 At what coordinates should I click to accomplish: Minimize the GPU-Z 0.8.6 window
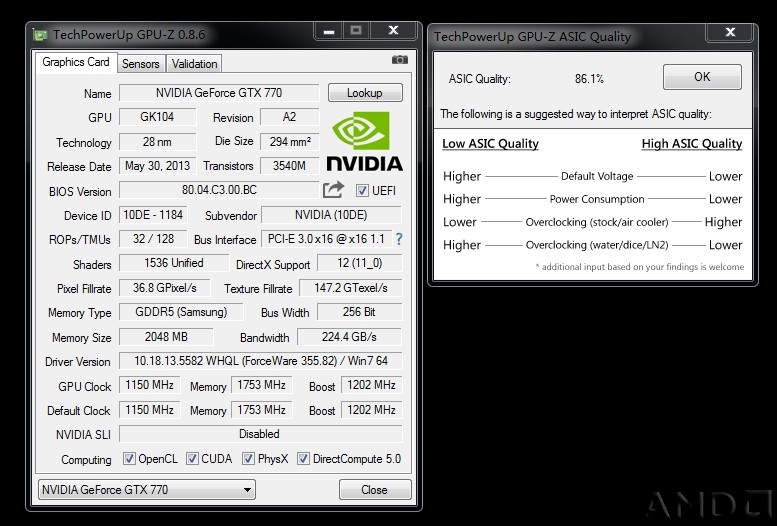click(x=329, y=31)
